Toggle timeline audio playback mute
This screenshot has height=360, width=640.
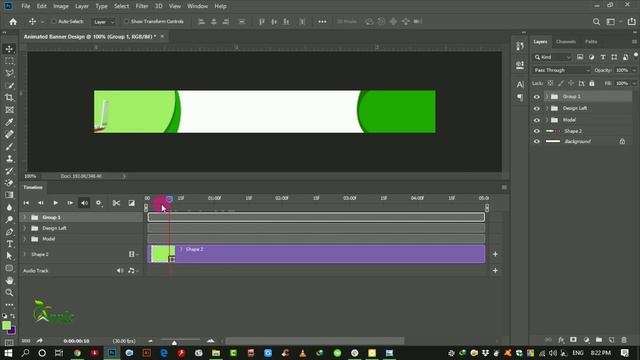pos(84,203)
